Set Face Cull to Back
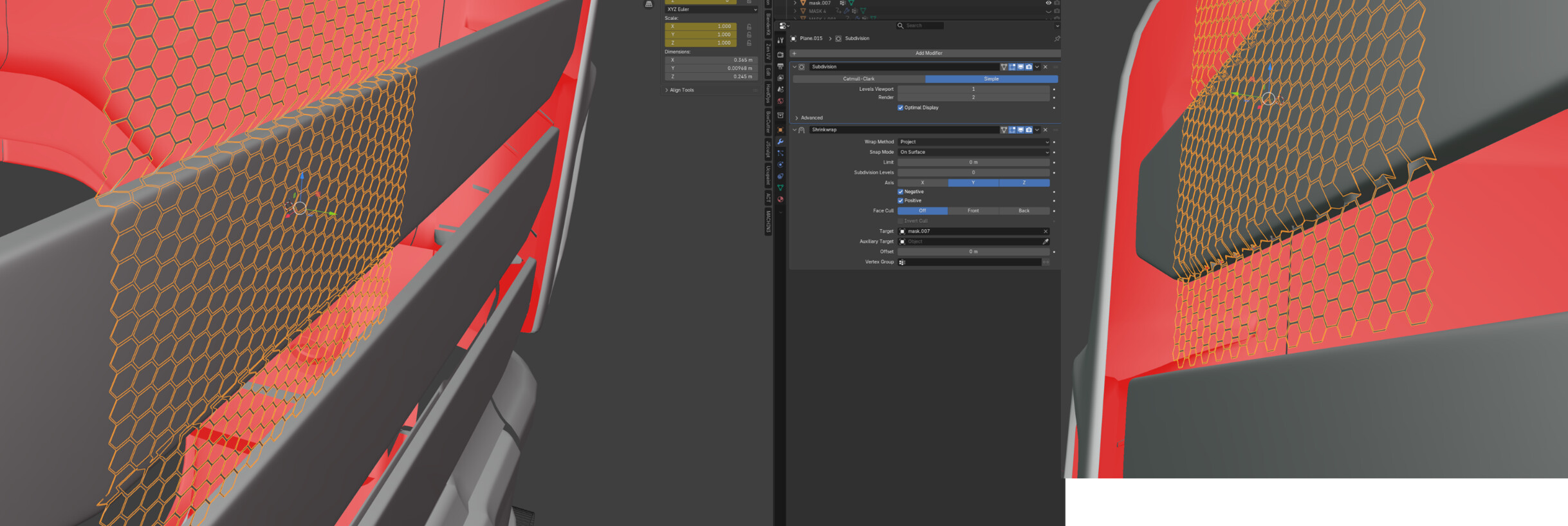 pos(1024,211)
